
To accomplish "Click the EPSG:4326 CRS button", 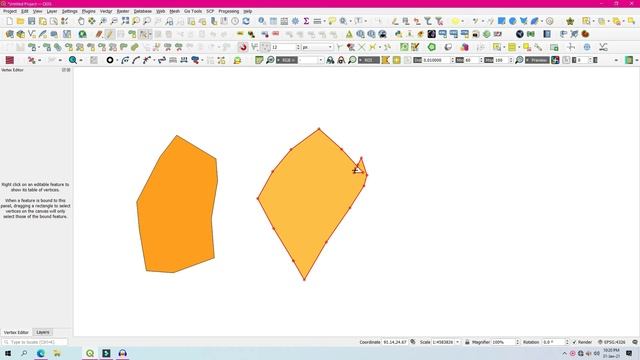I will point(611,342).
